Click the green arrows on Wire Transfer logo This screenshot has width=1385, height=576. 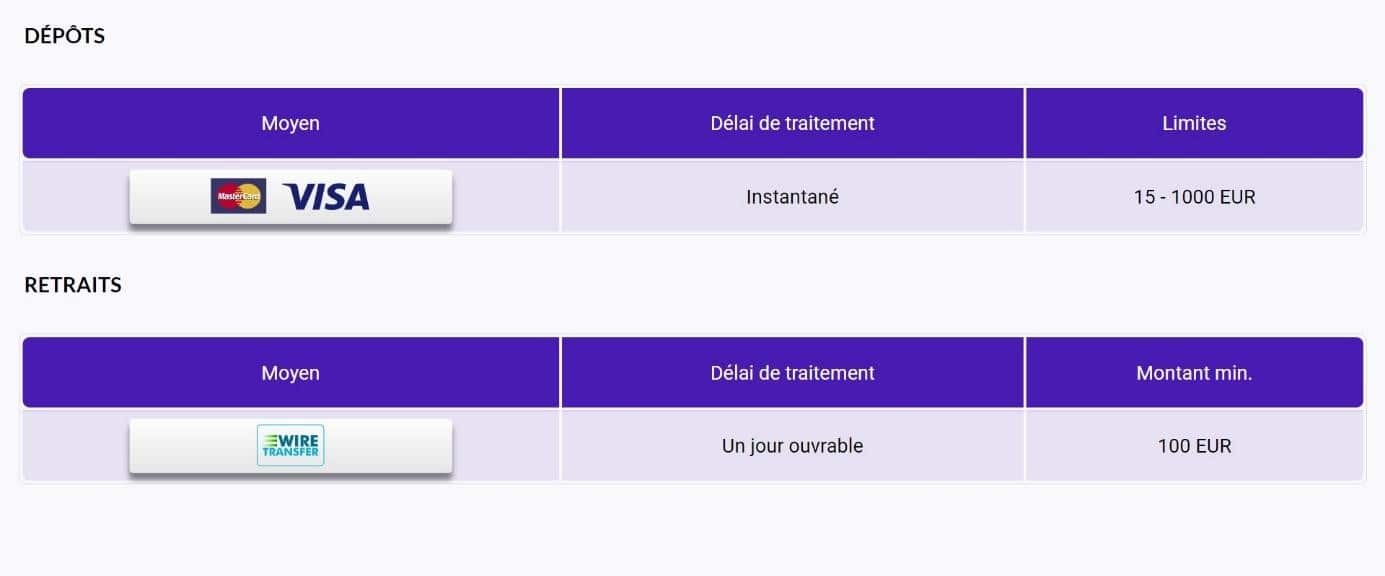click(x=270, y=438)
